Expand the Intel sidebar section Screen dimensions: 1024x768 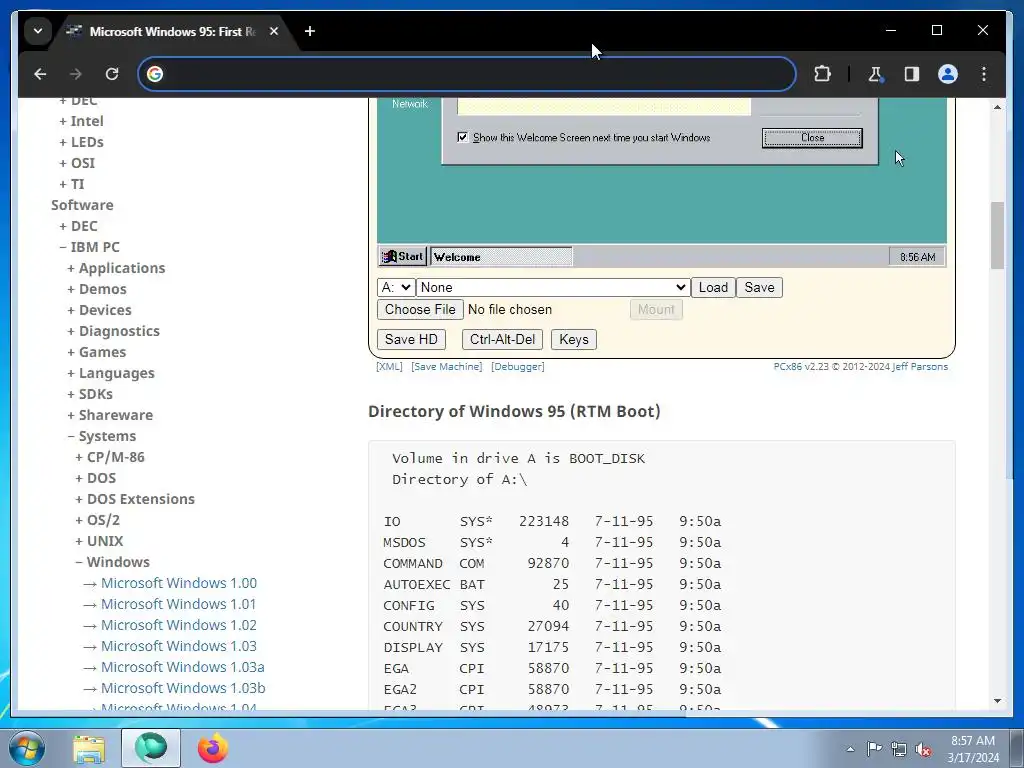[81, 121]
